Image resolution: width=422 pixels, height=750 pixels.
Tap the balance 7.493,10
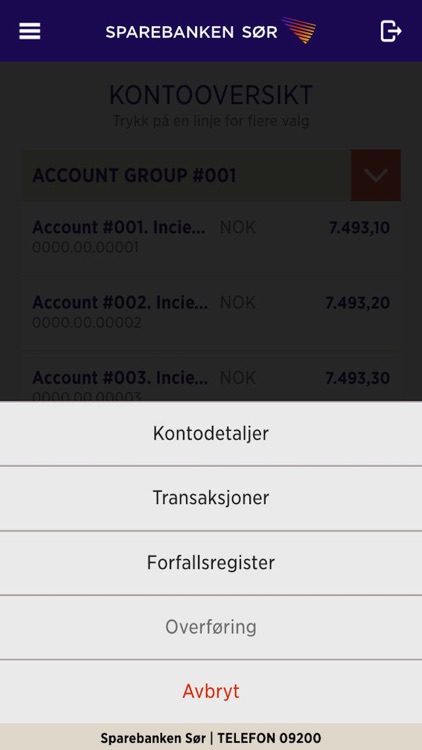tap(359, 228)
